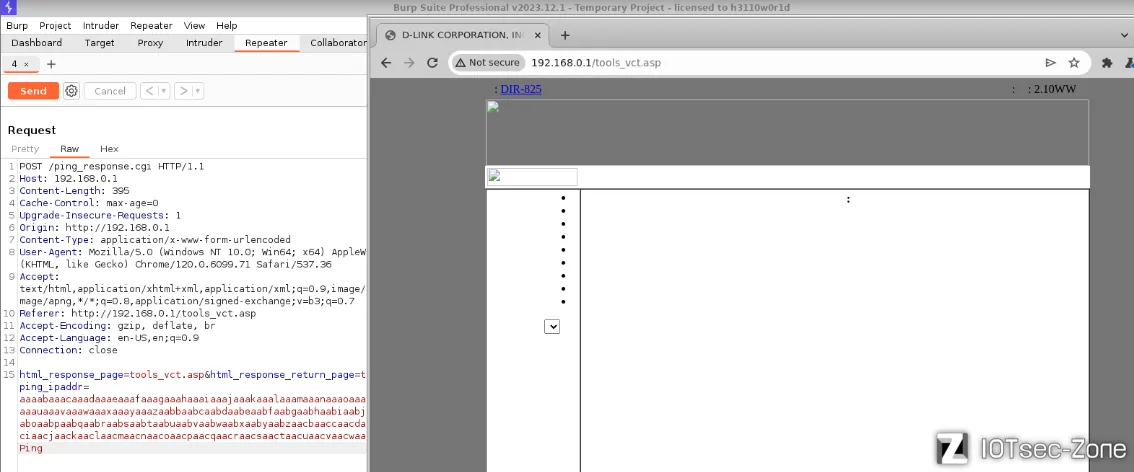Viewport: 1134px width, 472px height.
Task: Click the Origin header line
Action: (x=94, y=228)
